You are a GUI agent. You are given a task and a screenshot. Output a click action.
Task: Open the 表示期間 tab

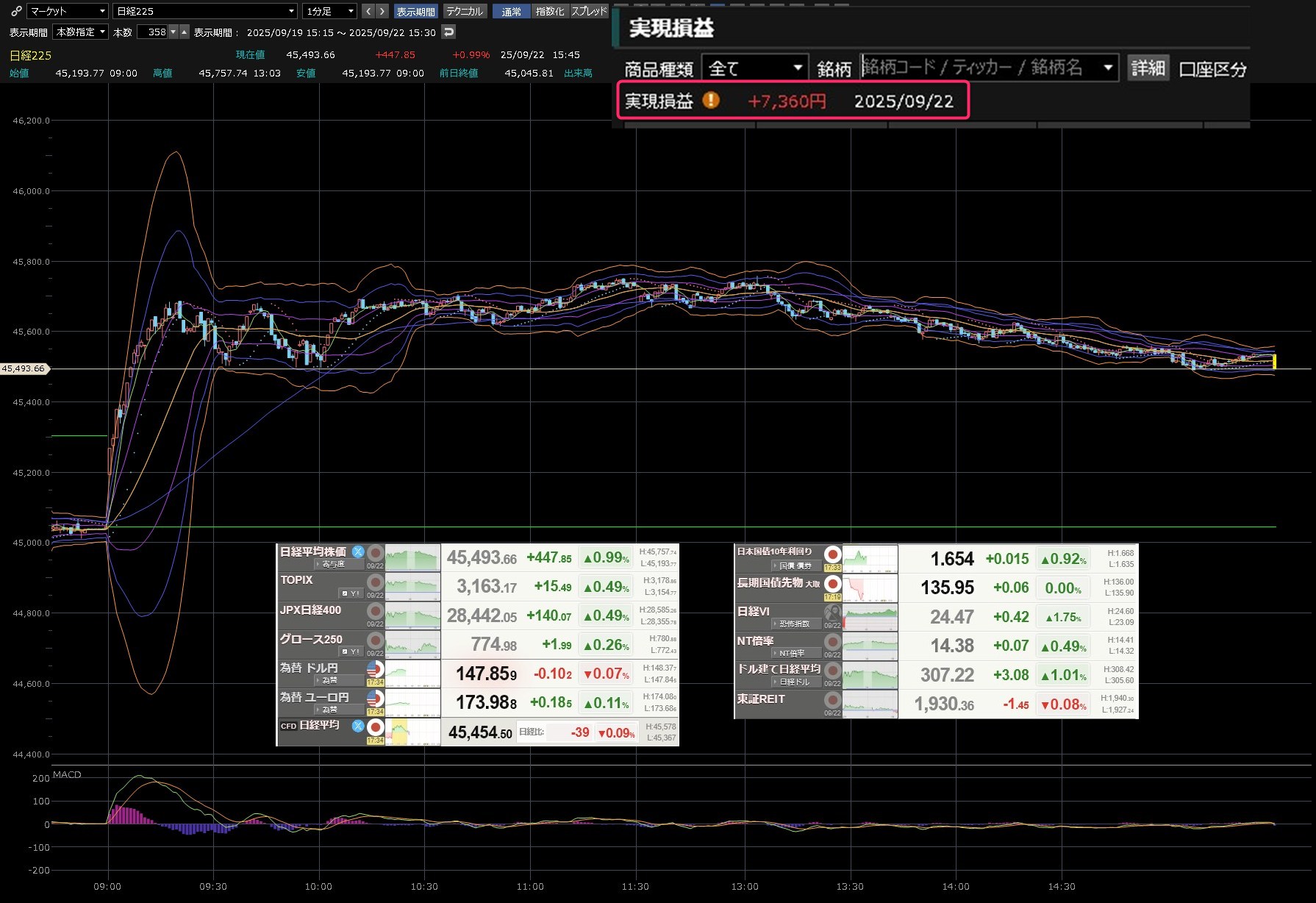click(x=415, y=11)
